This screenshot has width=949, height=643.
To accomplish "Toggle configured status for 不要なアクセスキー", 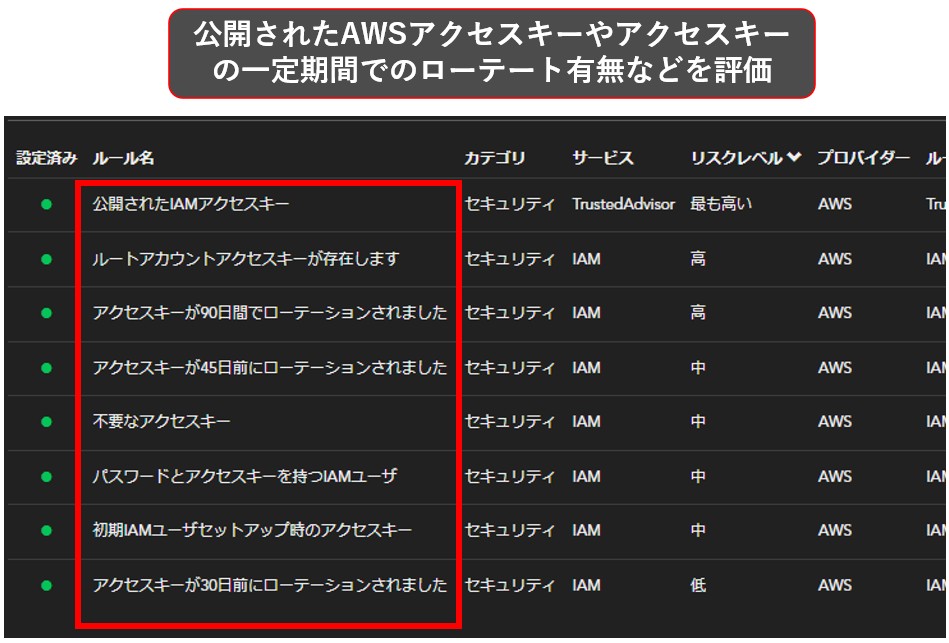I will [46, 422].
